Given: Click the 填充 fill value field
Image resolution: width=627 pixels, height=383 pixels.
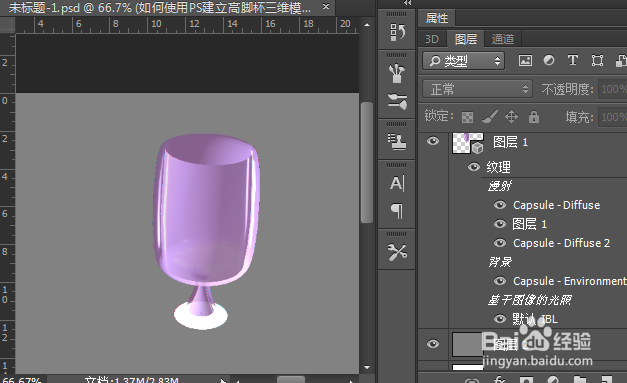Looking at the screenshot, I should coord(613,117).
